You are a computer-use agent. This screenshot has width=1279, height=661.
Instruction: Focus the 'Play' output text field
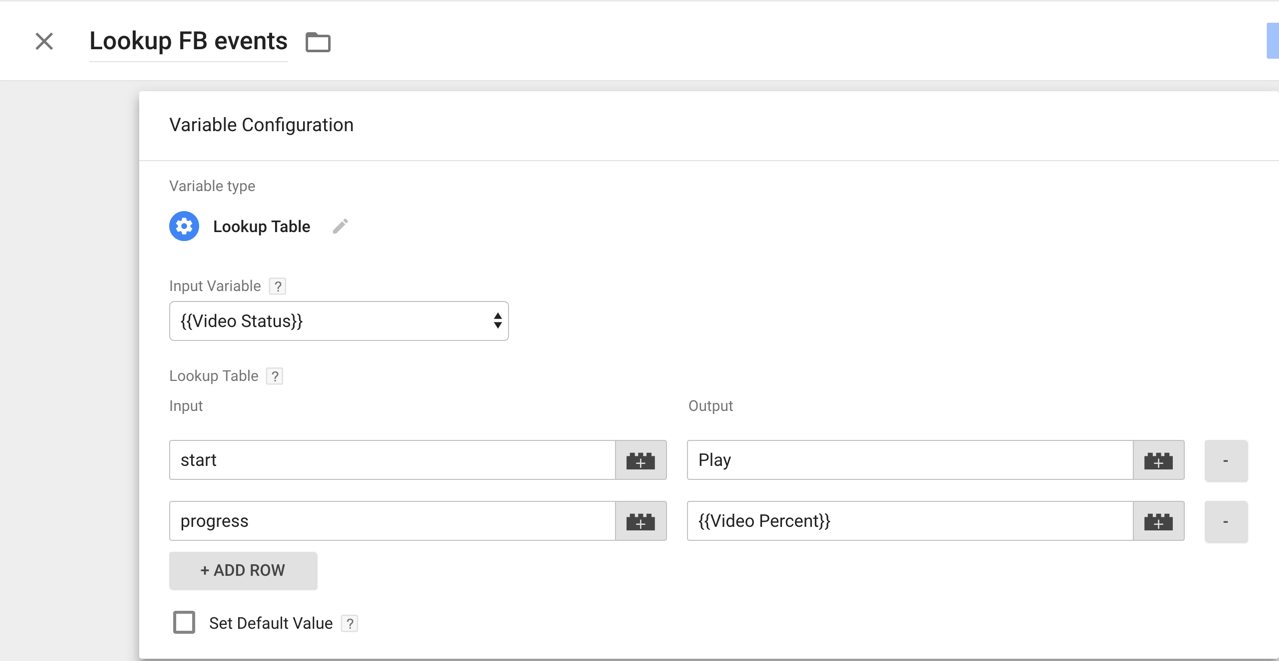pyautogui.click(x=909, y=461)
